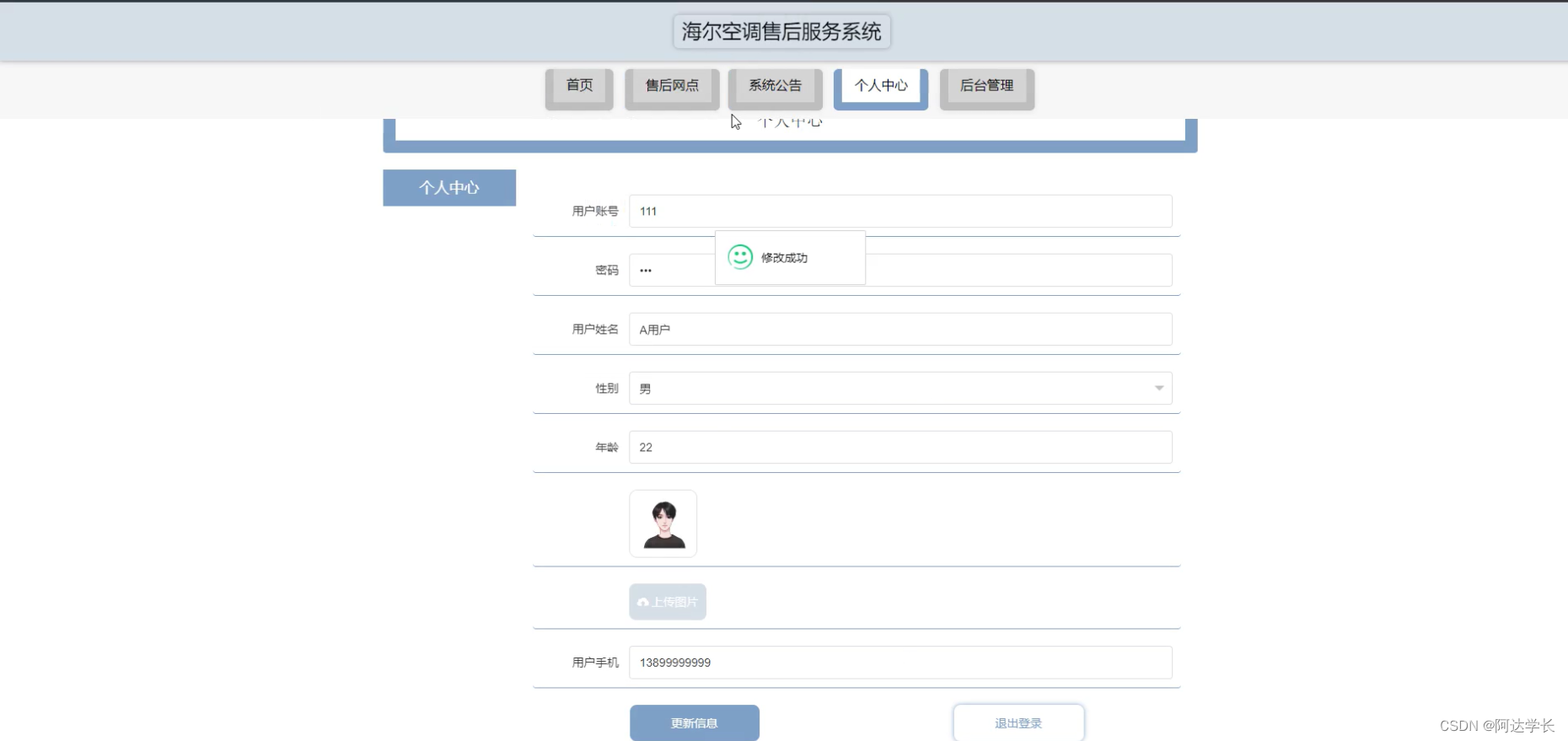Click the 上传图片 upload button
The image size is (1568, 741).
[668, 602]
